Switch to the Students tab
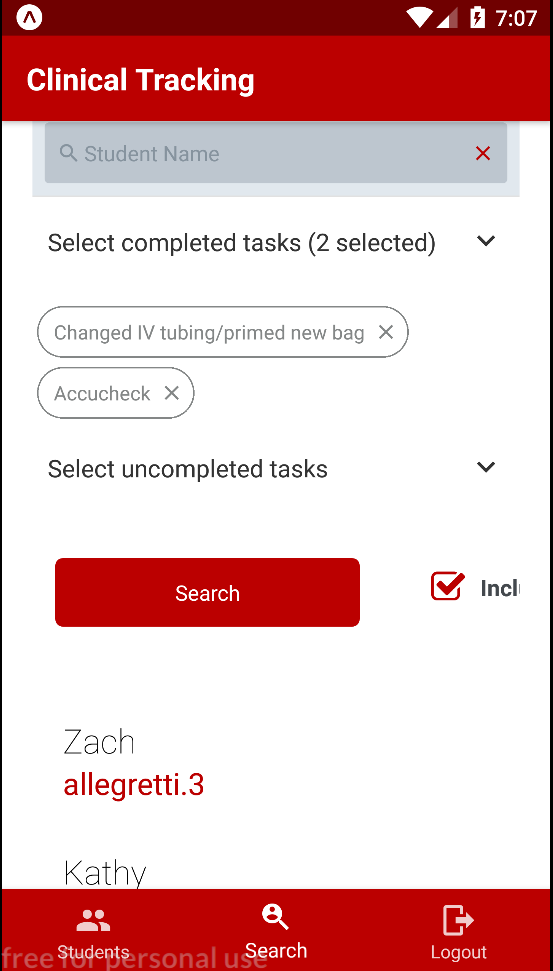Image resolution: width=553 pixels, height=971 pixels. [94, 930]
